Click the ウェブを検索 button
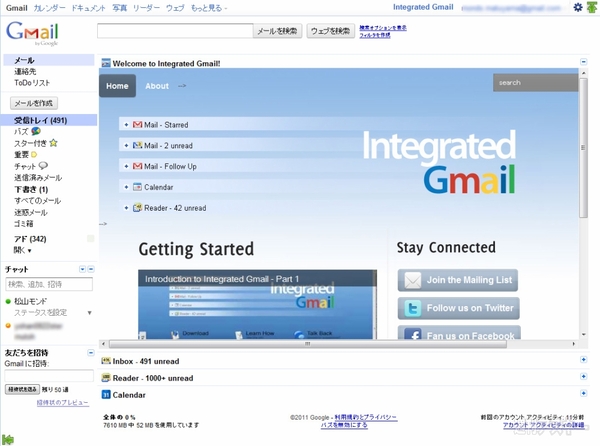Viewport: 600px width, 446px height. coord(331,31)
